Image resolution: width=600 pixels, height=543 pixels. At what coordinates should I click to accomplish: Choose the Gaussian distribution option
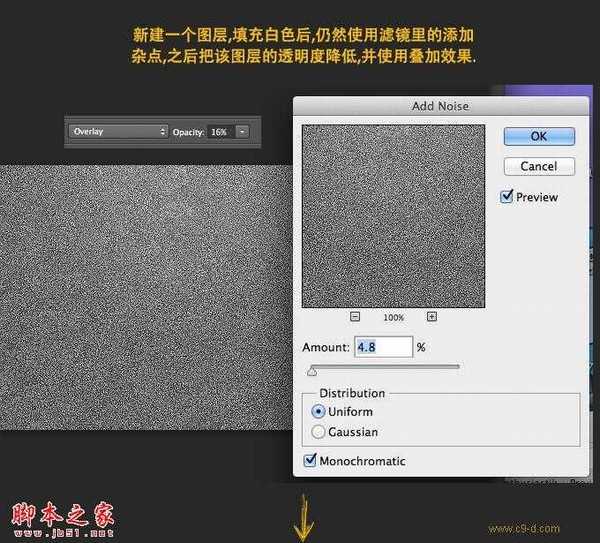pos(319,432)
